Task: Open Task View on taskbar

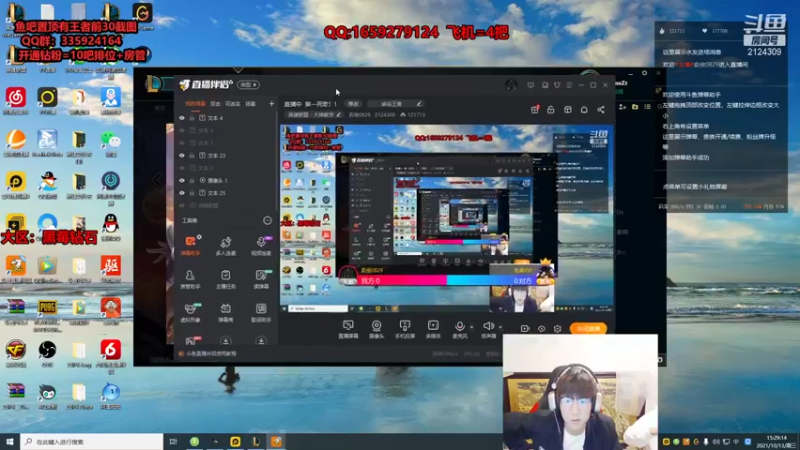Action: (x=173, y=442)
